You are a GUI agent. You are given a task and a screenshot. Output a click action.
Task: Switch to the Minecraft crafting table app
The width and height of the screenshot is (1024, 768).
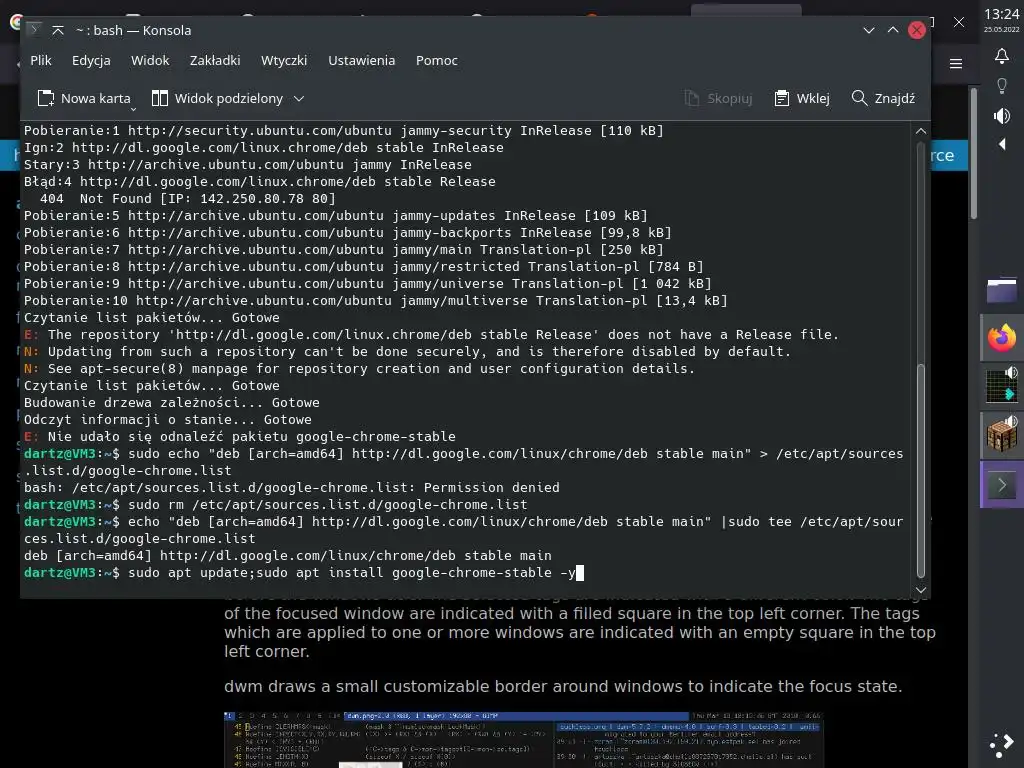pyautogui.click(x=1002, y=434)
